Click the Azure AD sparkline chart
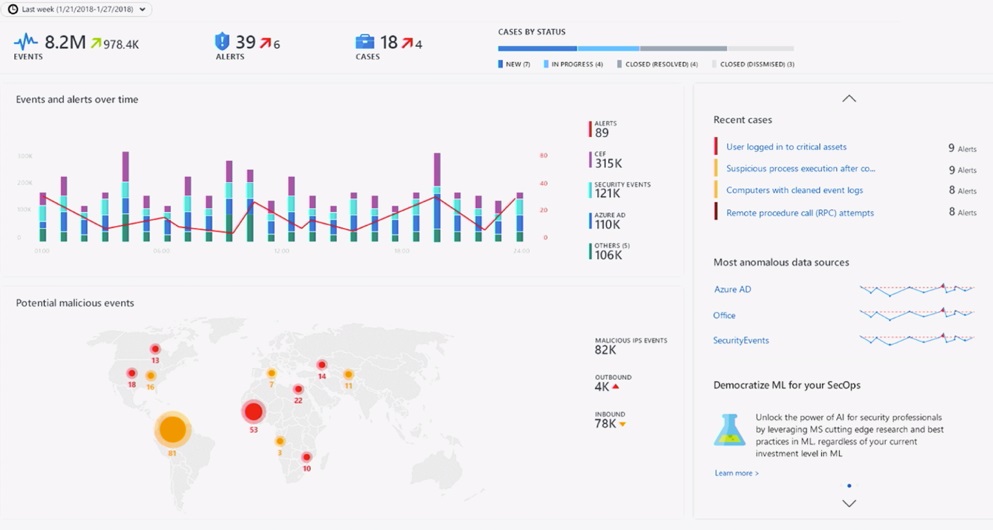This screenshot has height=530, width=993. click(x=916, y=289)
